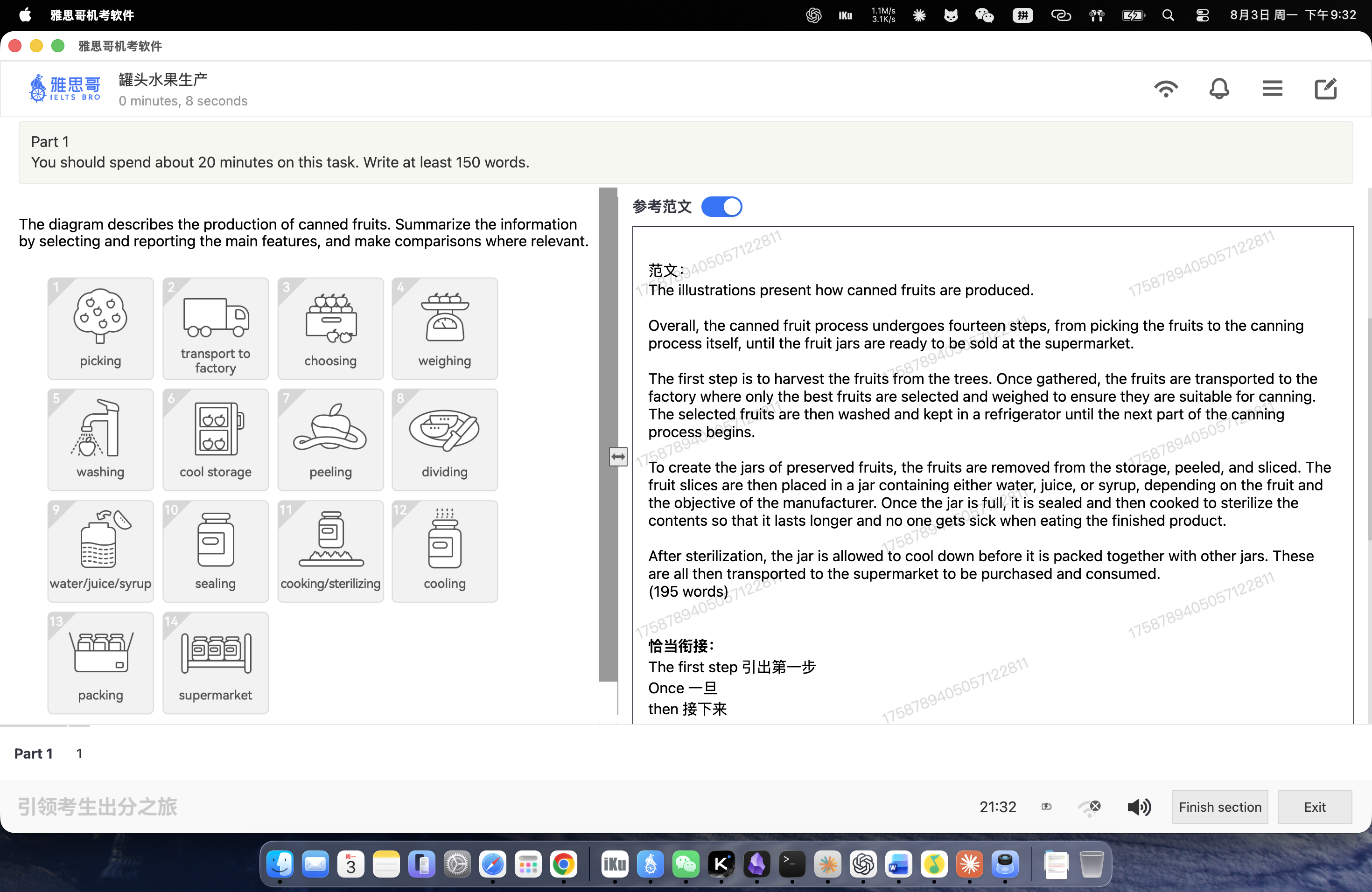Click the panel resize arrows handle
This screenshot has width=1372, height=892.
point(618,457)
